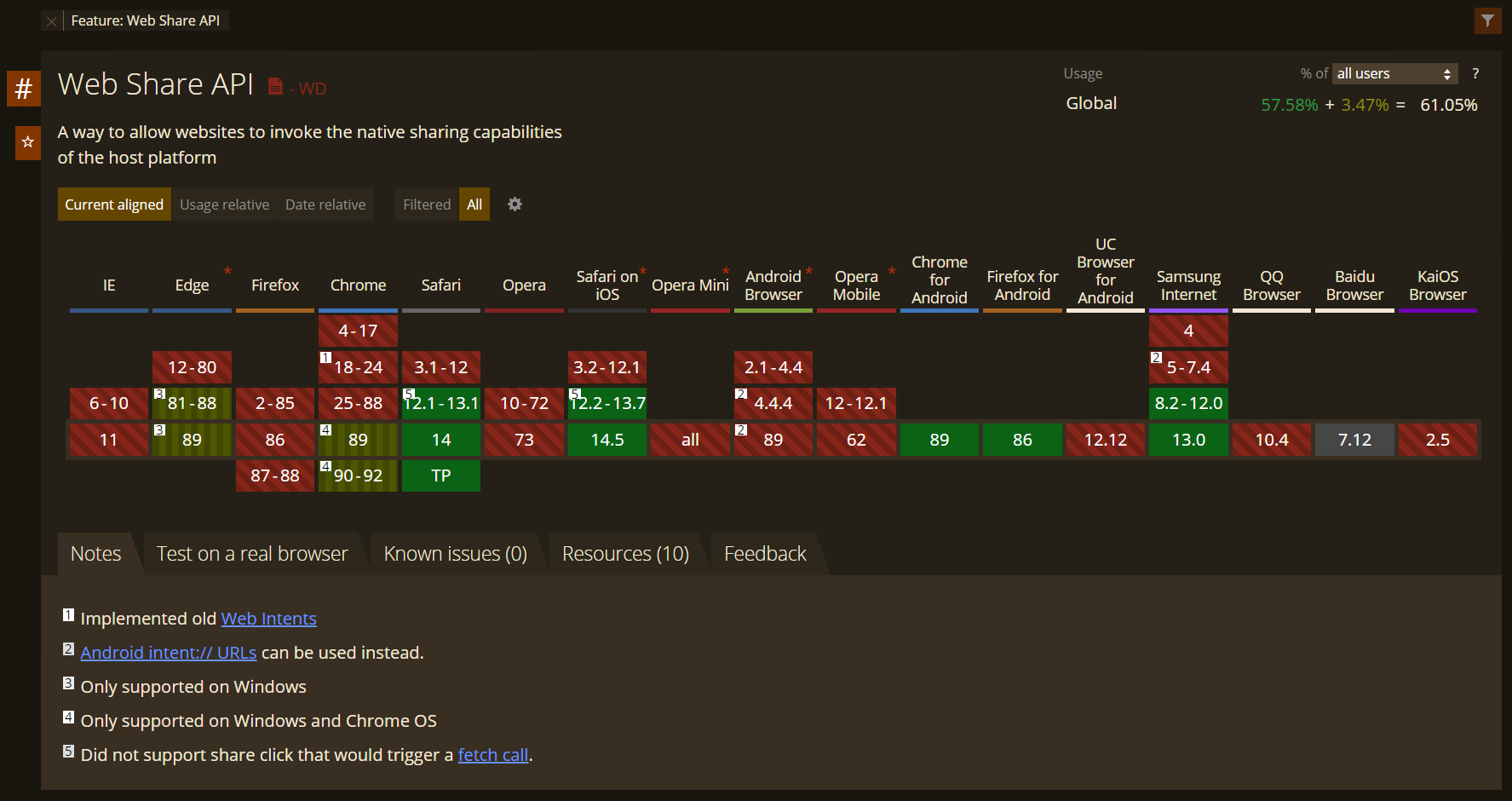Click note marker 1 on Chrome 18-24 cell
The image size is (1512, 801).
[x=325, y=358]
